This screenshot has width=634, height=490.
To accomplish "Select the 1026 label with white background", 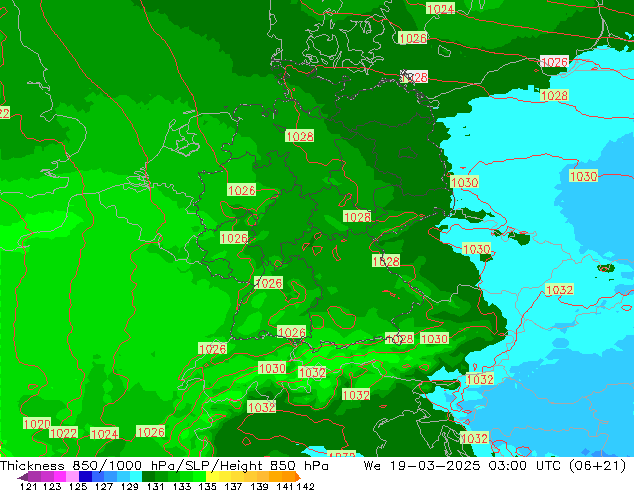I will click(554, 62).
